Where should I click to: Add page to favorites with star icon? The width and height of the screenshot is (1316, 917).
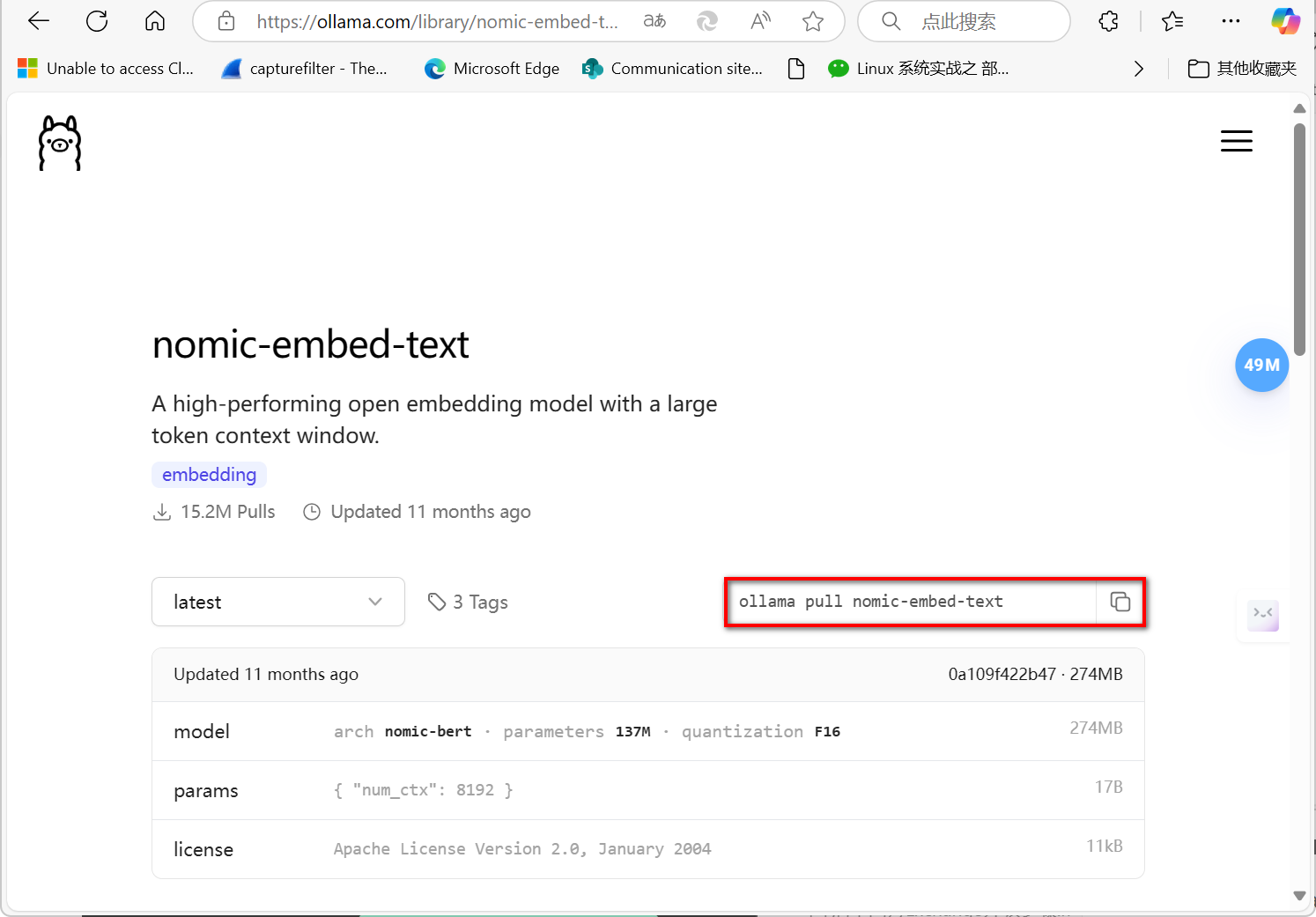coord(813,21)
